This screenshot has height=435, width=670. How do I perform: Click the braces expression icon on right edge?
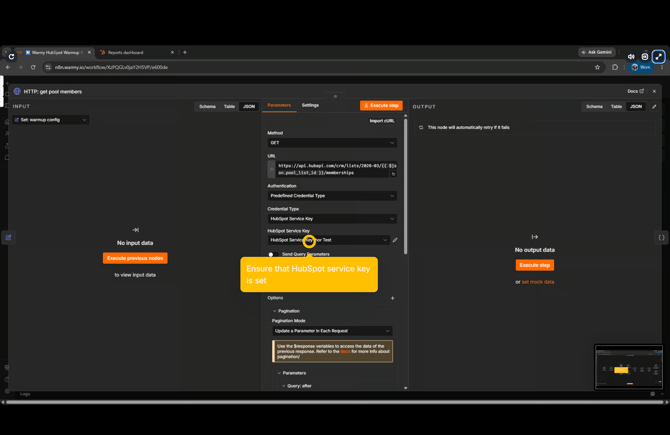click(x=661, y=238)
